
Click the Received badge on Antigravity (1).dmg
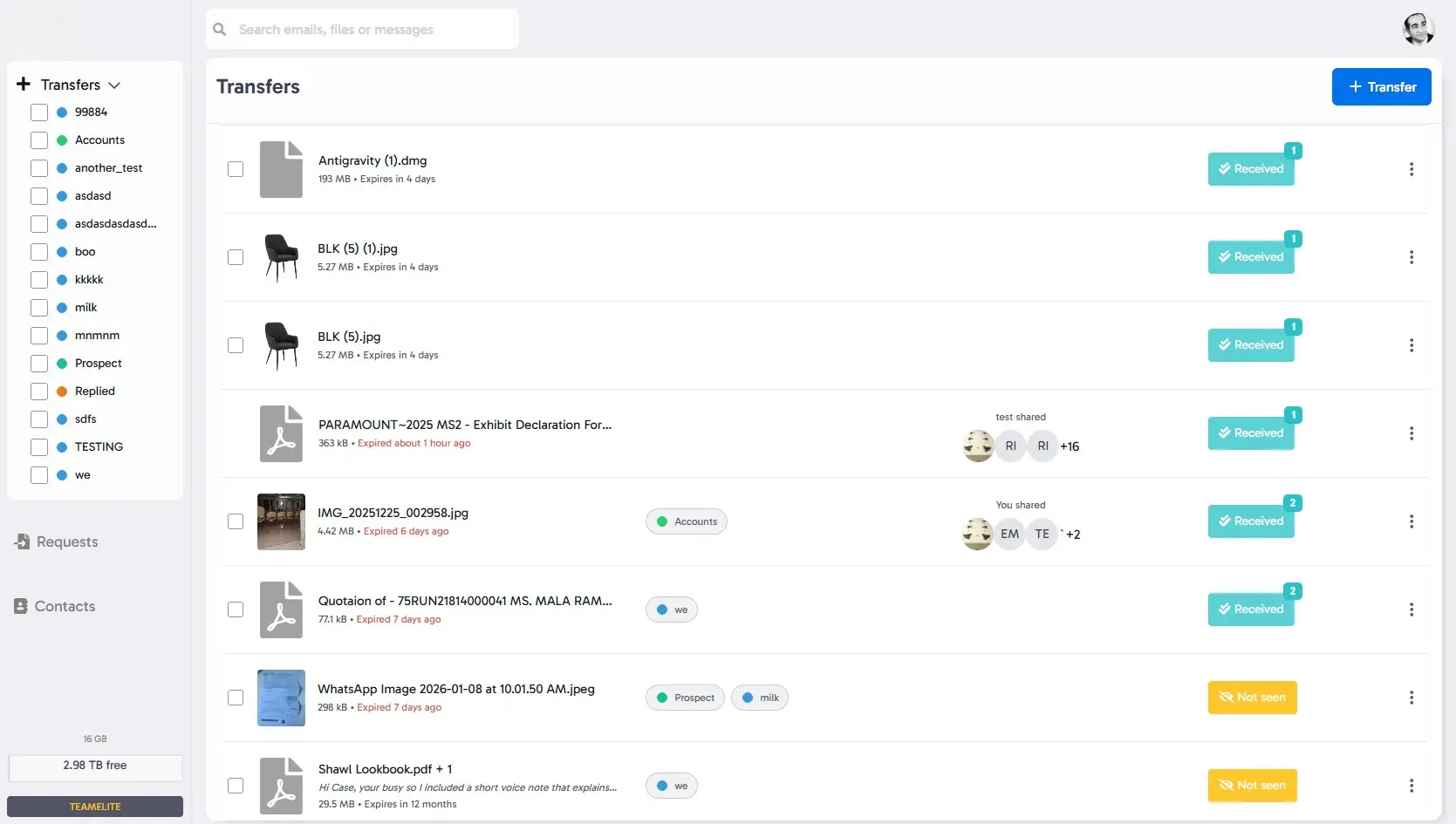(1252, 169)
